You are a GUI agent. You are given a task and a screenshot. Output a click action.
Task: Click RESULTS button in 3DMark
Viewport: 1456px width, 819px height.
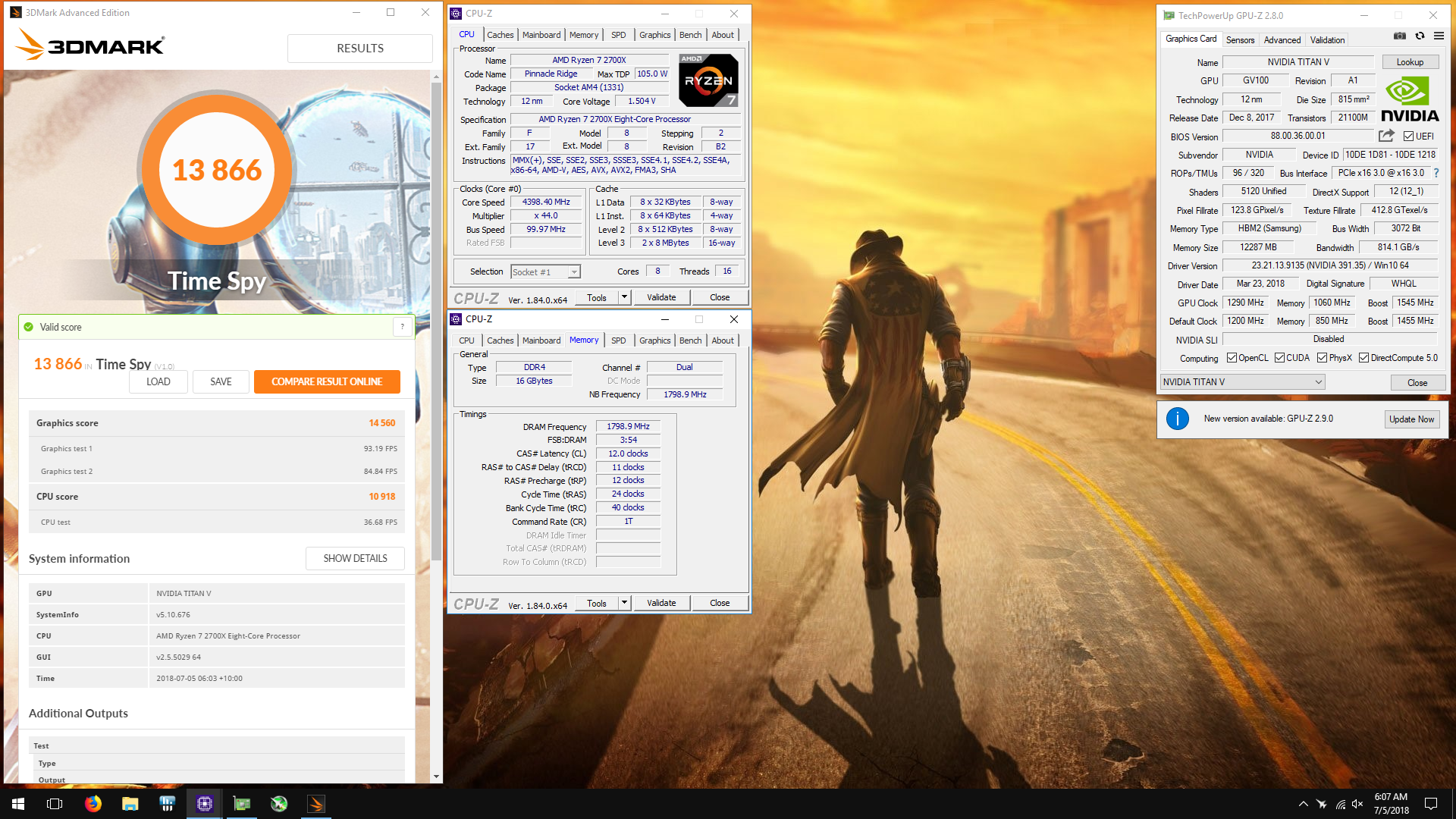(x=360, y=48)
